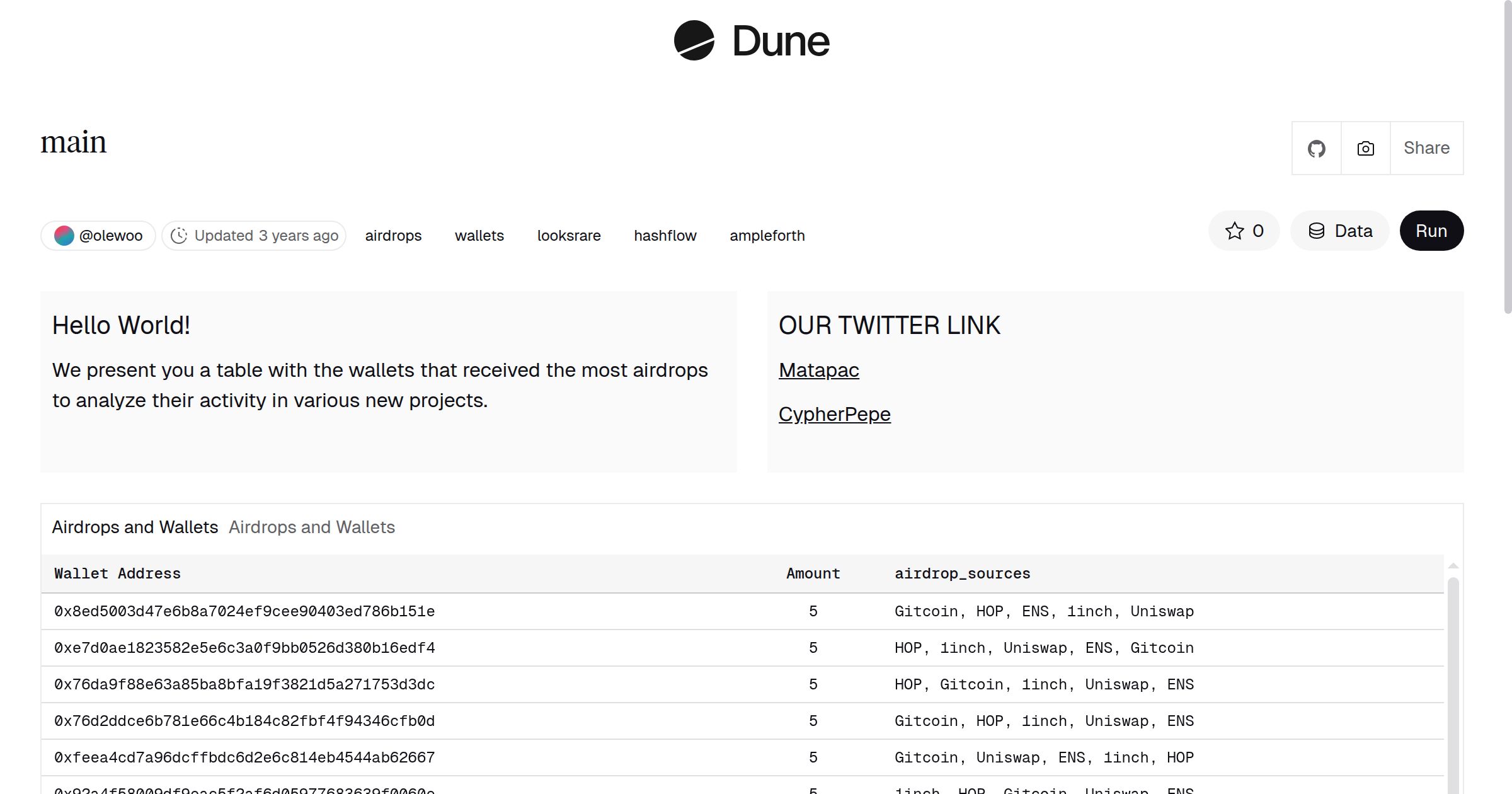Open the hashflow tag
Screen dimensions: 1512x794
665,235
